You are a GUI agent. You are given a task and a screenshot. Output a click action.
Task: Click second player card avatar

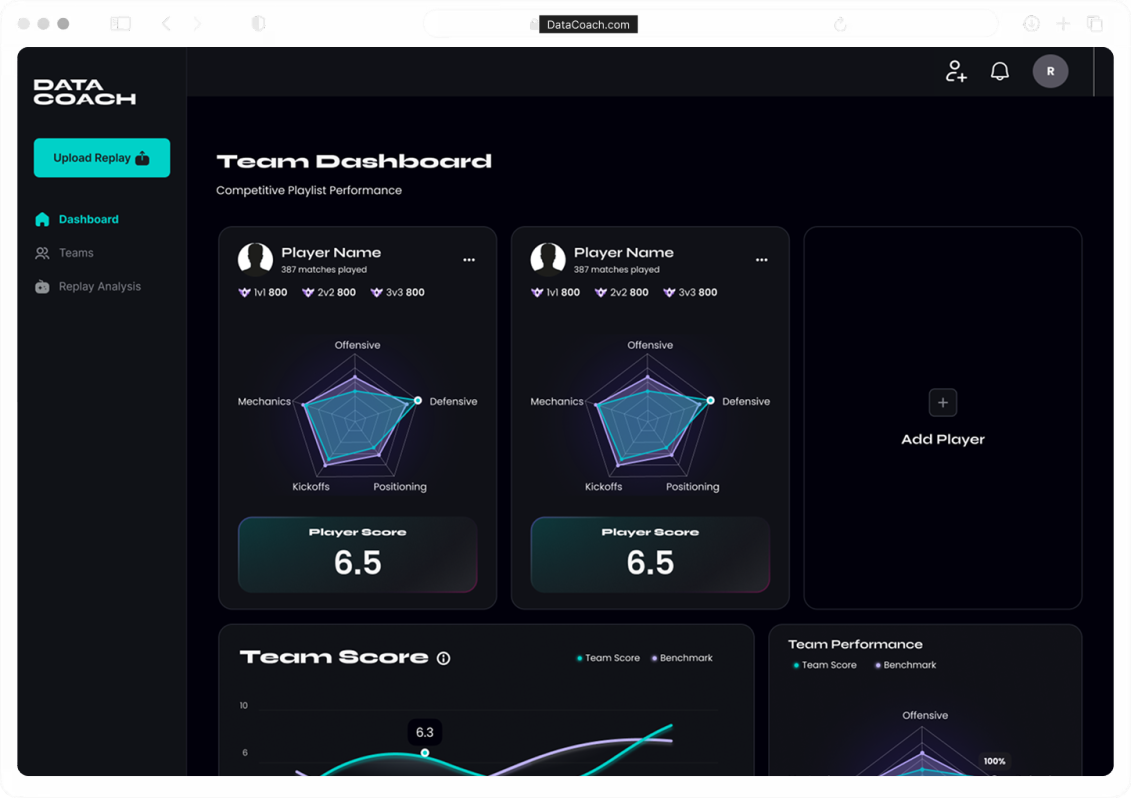coord(548,260)
